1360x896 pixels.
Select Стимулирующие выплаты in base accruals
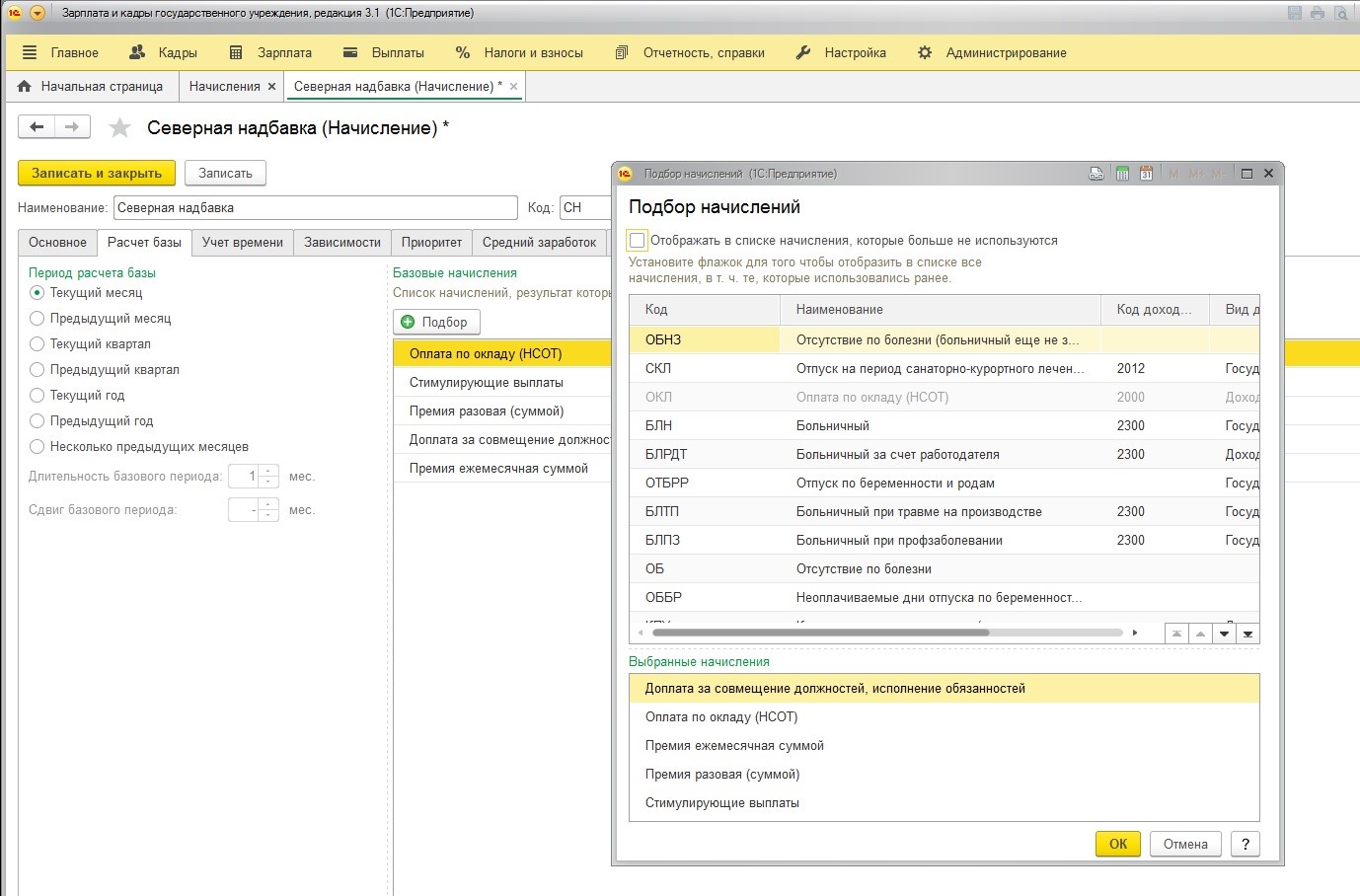click(x=502, y=382)
